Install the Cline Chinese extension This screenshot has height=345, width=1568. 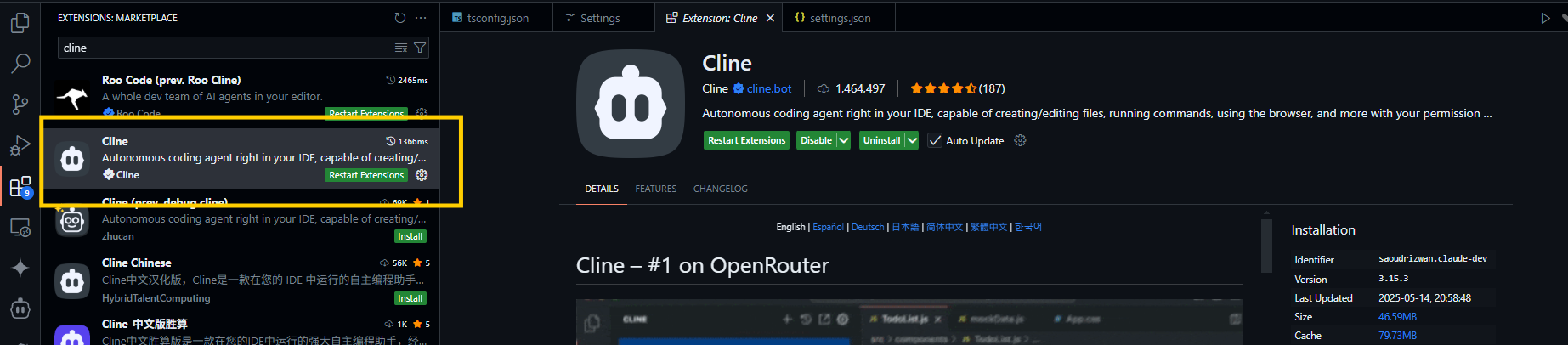[410, 298]
